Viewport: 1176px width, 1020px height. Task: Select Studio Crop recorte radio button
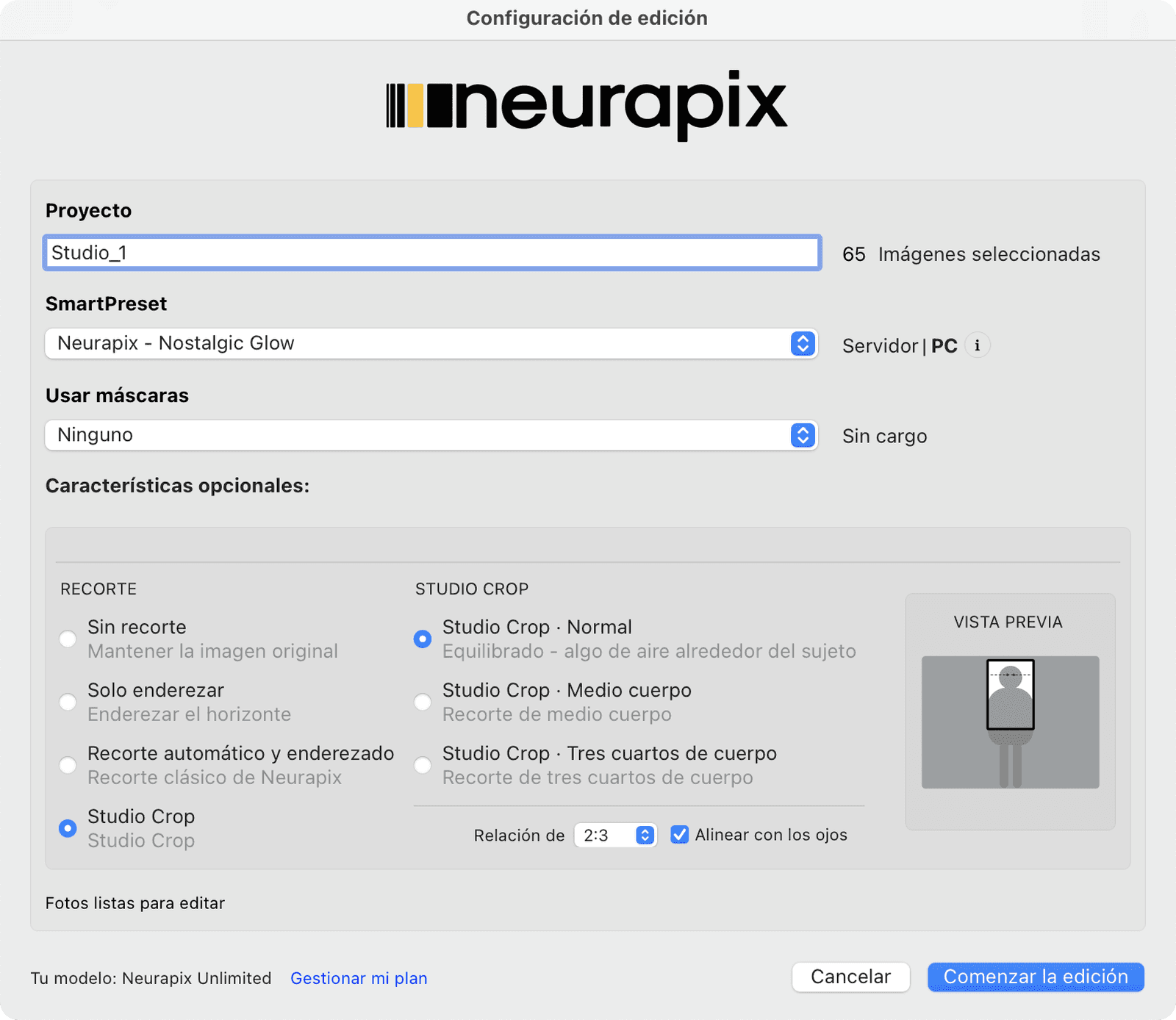(68, 828)
